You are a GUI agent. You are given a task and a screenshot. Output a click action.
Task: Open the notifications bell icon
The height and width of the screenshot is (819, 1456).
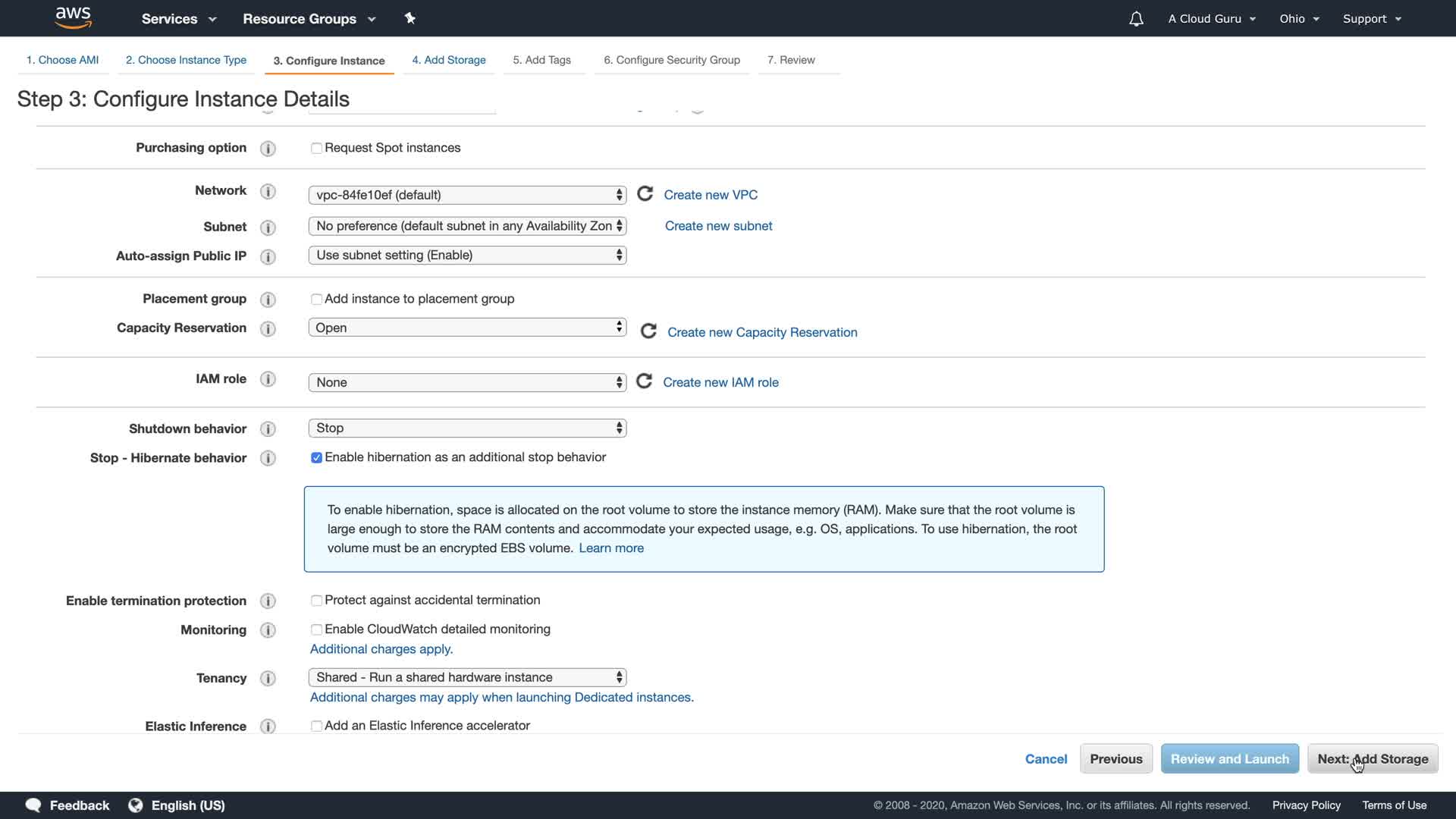point(1135,19)
